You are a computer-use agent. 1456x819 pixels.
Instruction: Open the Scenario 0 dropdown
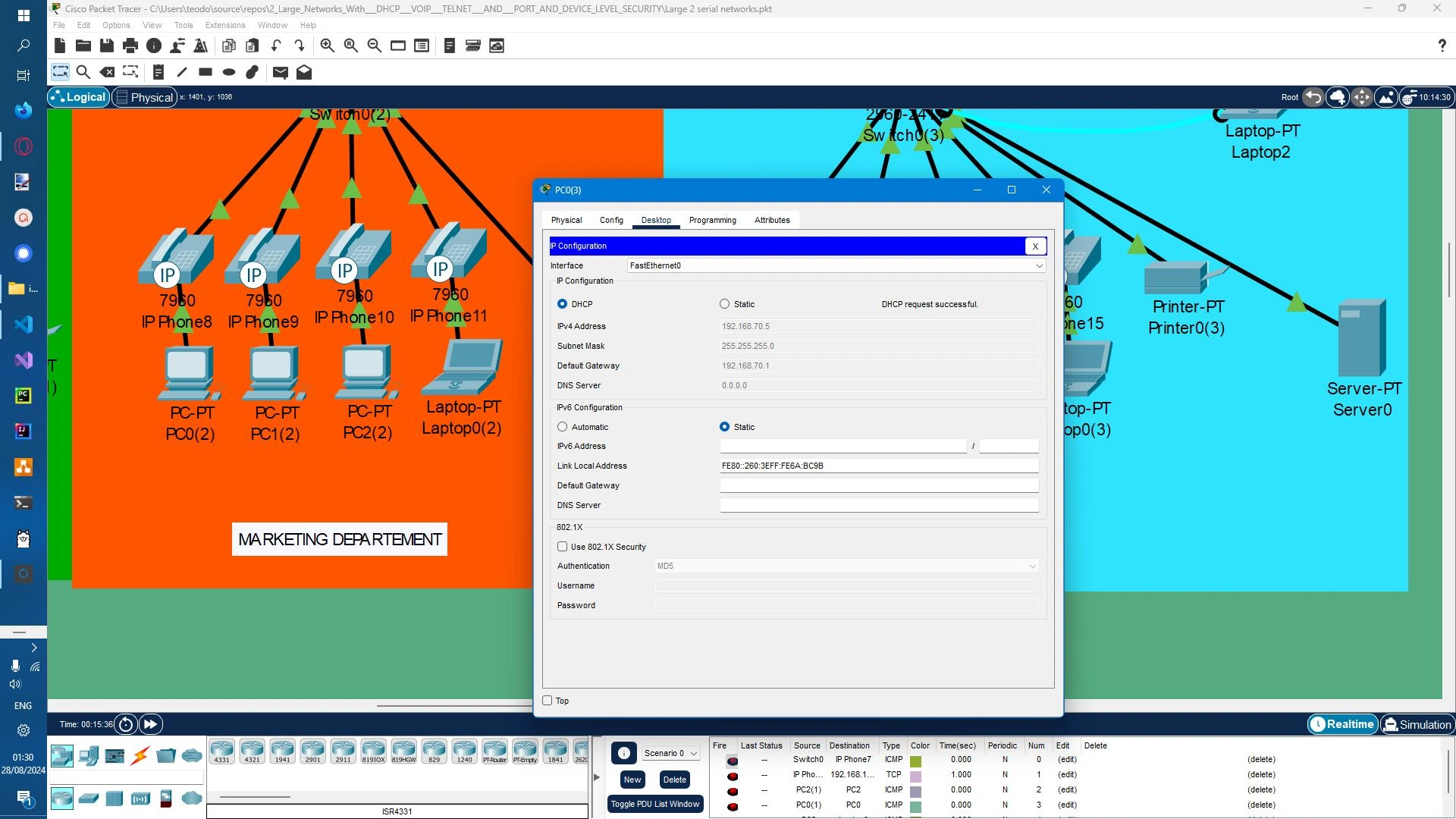pyautogui.click(x=670, y=753)
